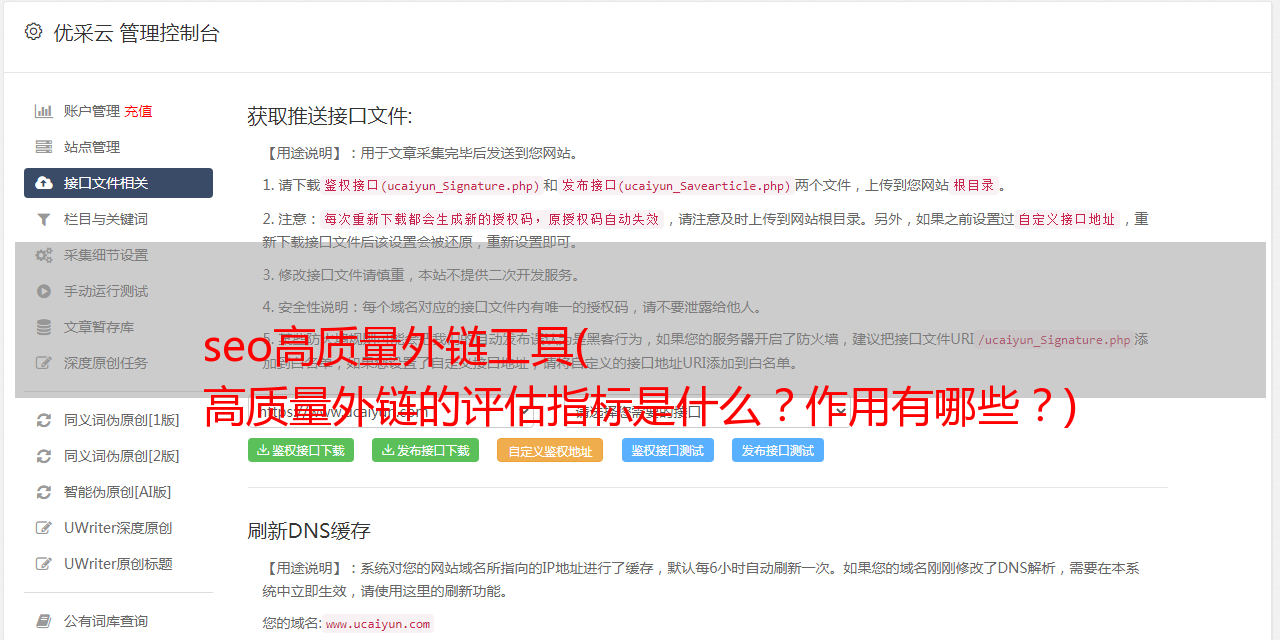This screenshot has width=1280, height=640.
Task: Click the blue 鉴权接口测试 button
Action: click(668, 450)
